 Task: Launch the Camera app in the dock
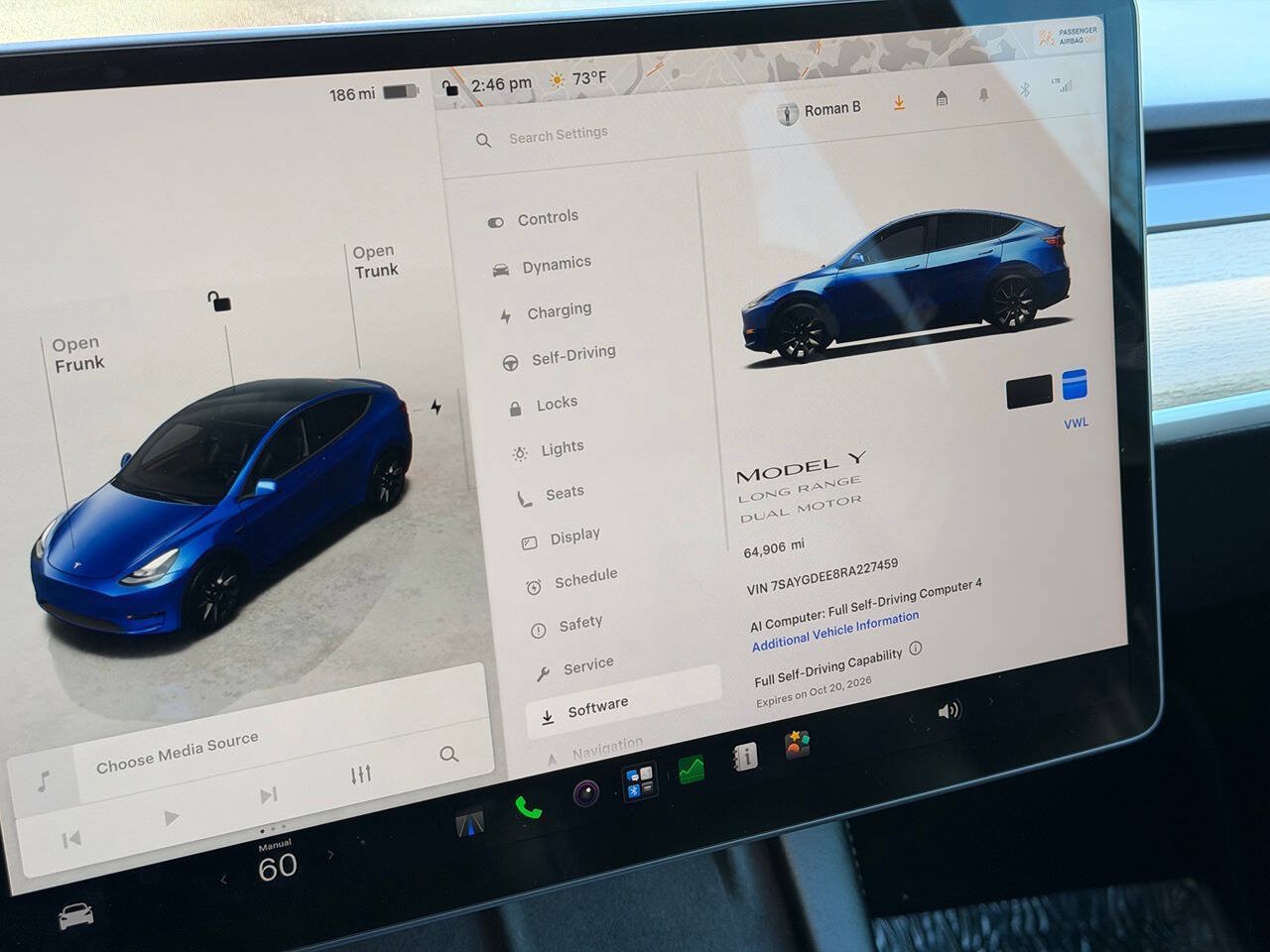pos(586,793)
